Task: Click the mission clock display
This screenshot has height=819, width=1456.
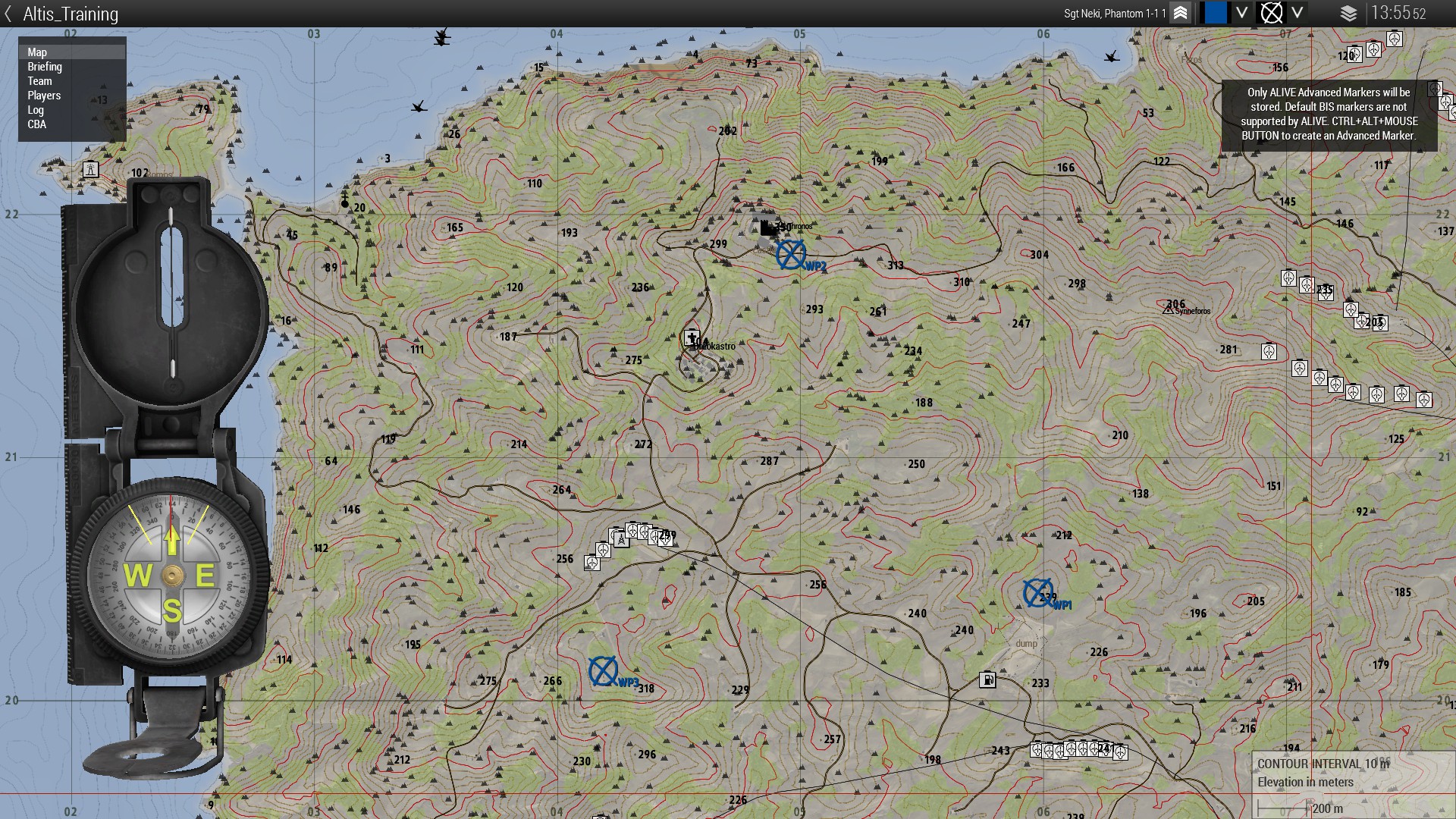Action: tap(1398, 14)
